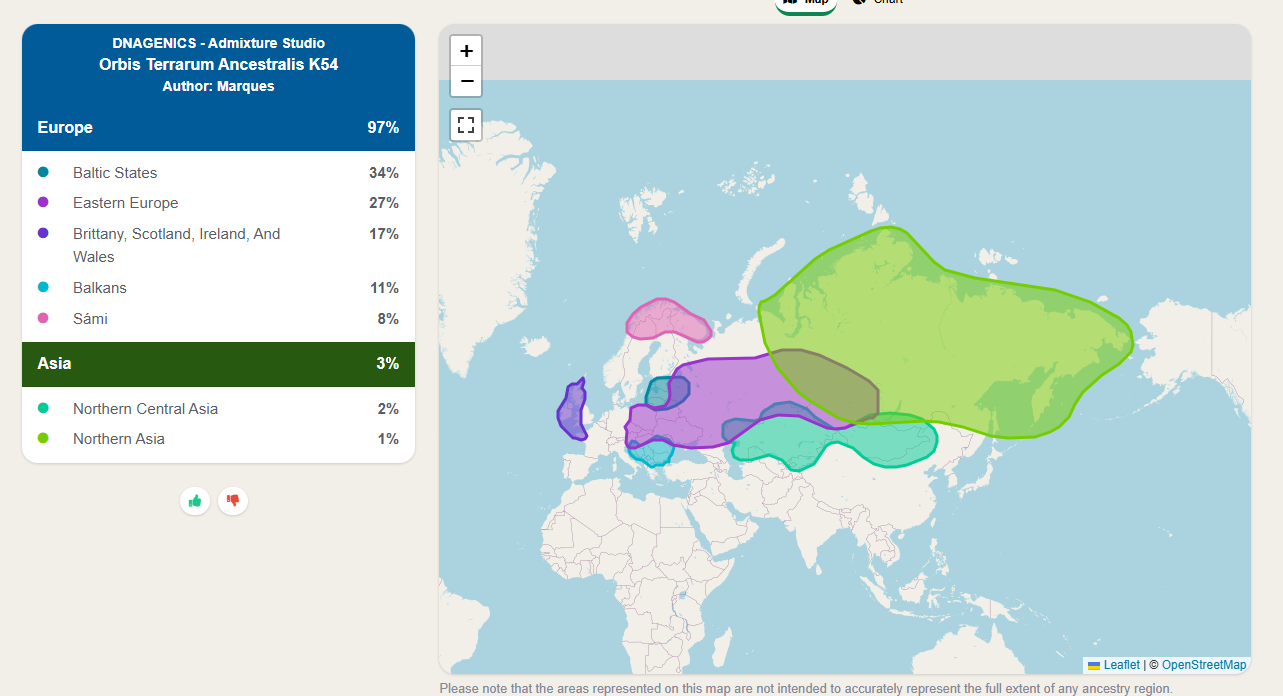Select the Northern Central Asia label

[145, 409]
